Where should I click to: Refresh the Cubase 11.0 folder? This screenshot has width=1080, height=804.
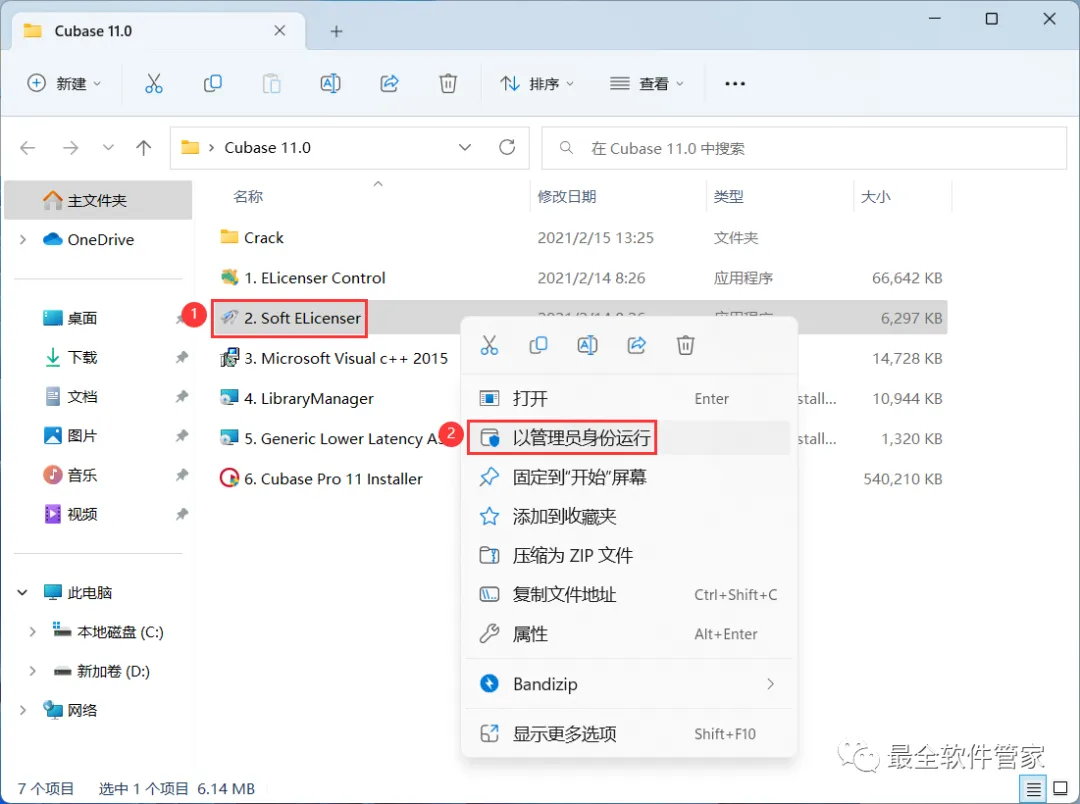coord(507,147)
